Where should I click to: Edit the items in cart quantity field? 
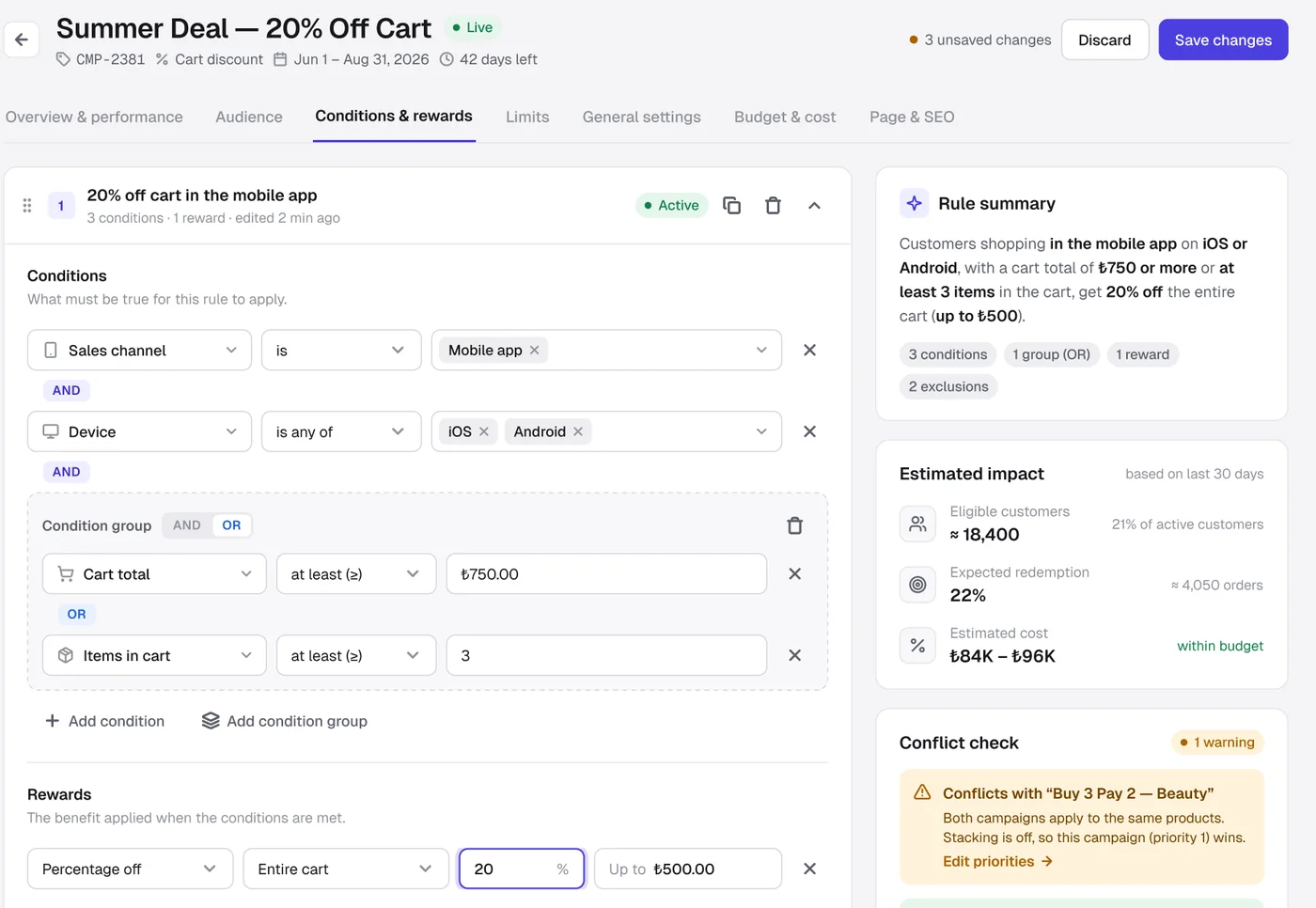pyautogui.click(x=606, y=656)
